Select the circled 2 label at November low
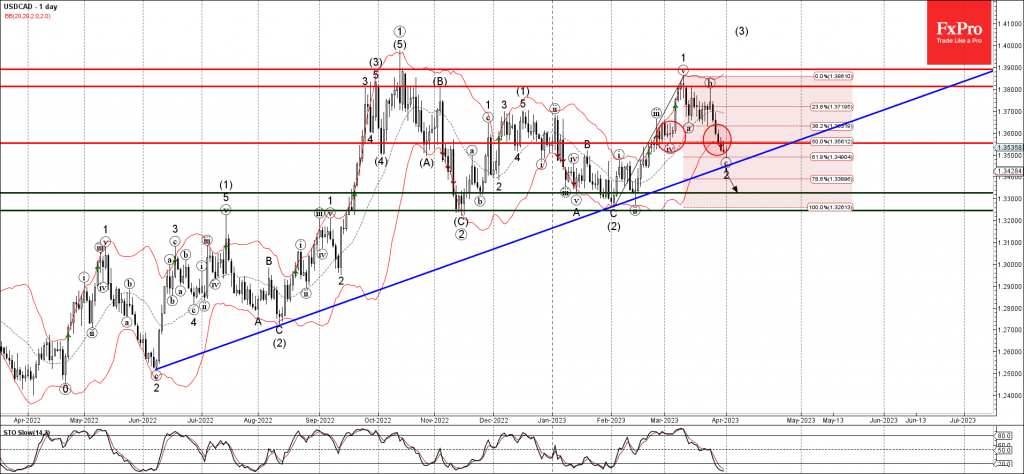This screenshot has height=474, width=1024. 461,234
